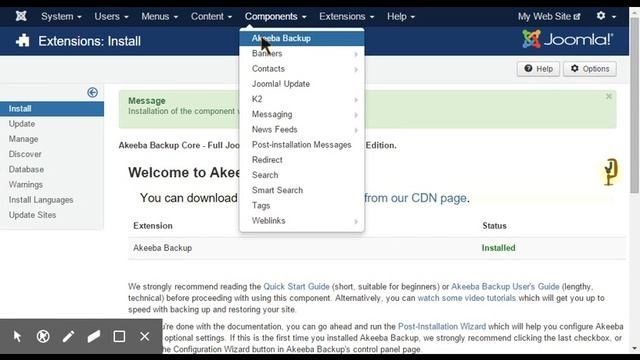Open the System dropdown menu
Image resolution: width=640 pixels, height=360 pixels.
(61, 16)
